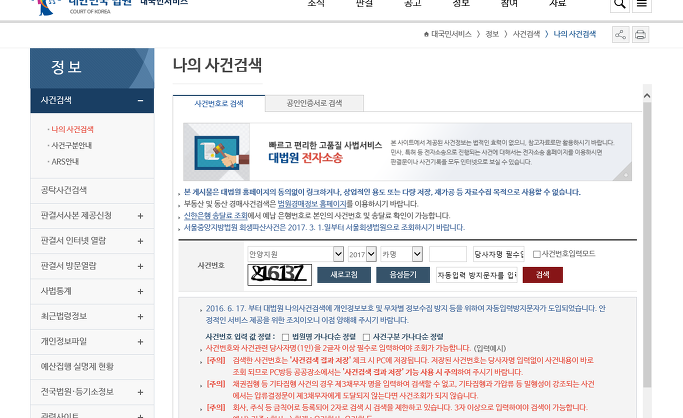Click the 자동입력 방지문자 captcha input
The height and width of the screenshot is (418, 683).
coord(477,275)
